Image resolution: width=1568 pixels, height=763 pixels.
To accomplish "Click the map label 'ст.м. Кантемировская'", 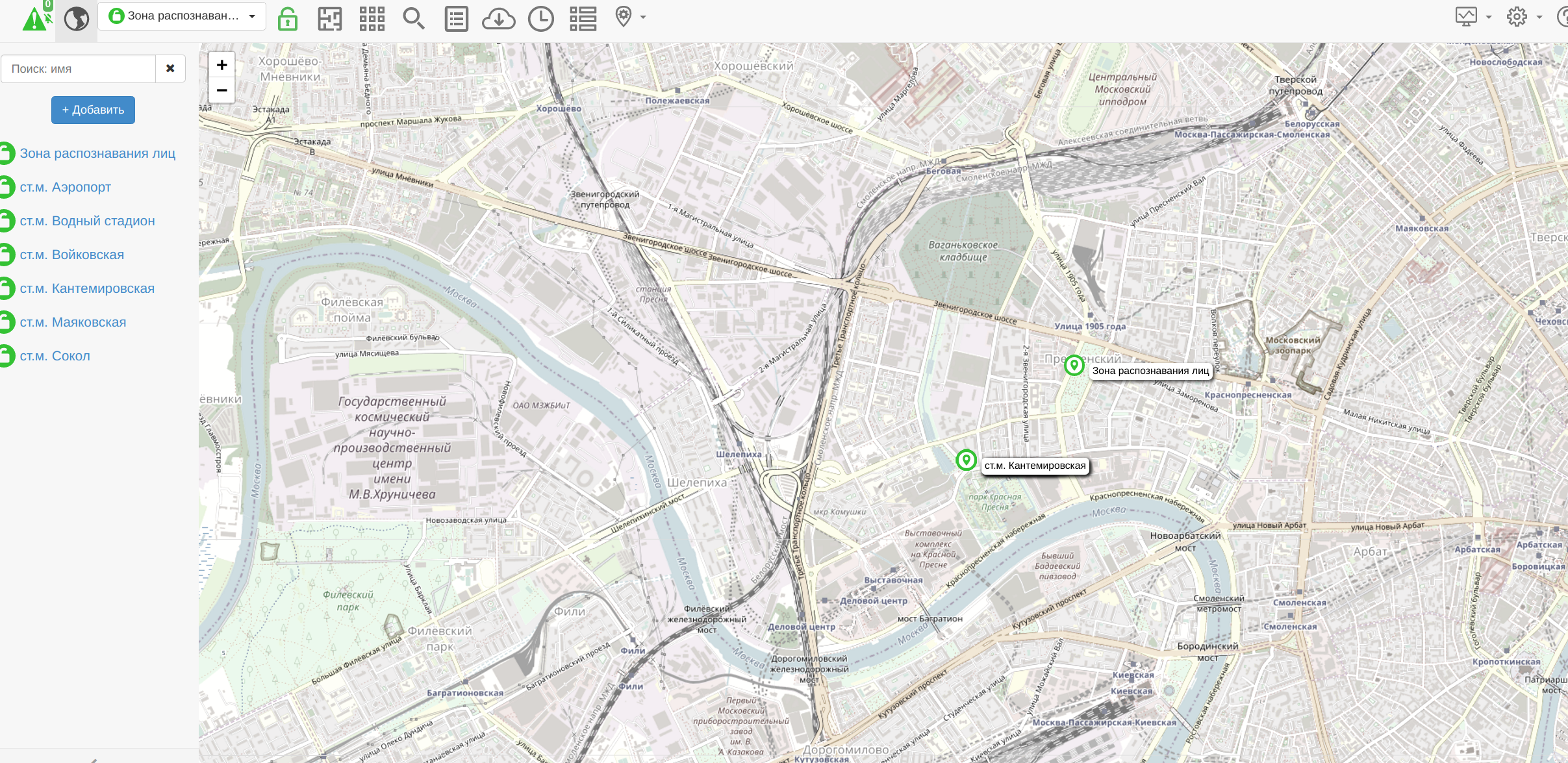I will point(1035,466).
